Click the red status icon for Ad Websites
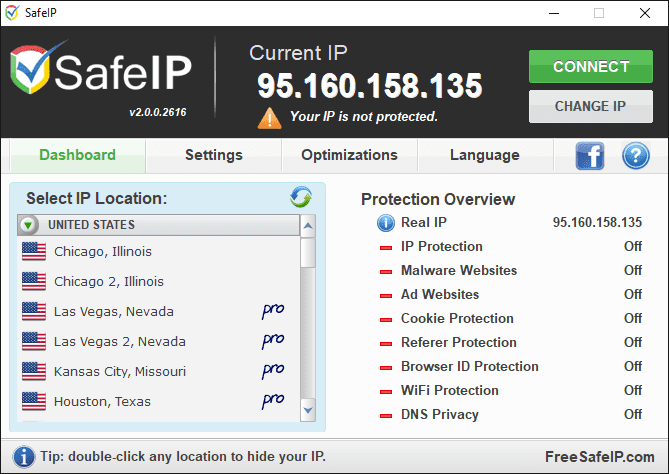669x474 pixels. tap(386, 295)
